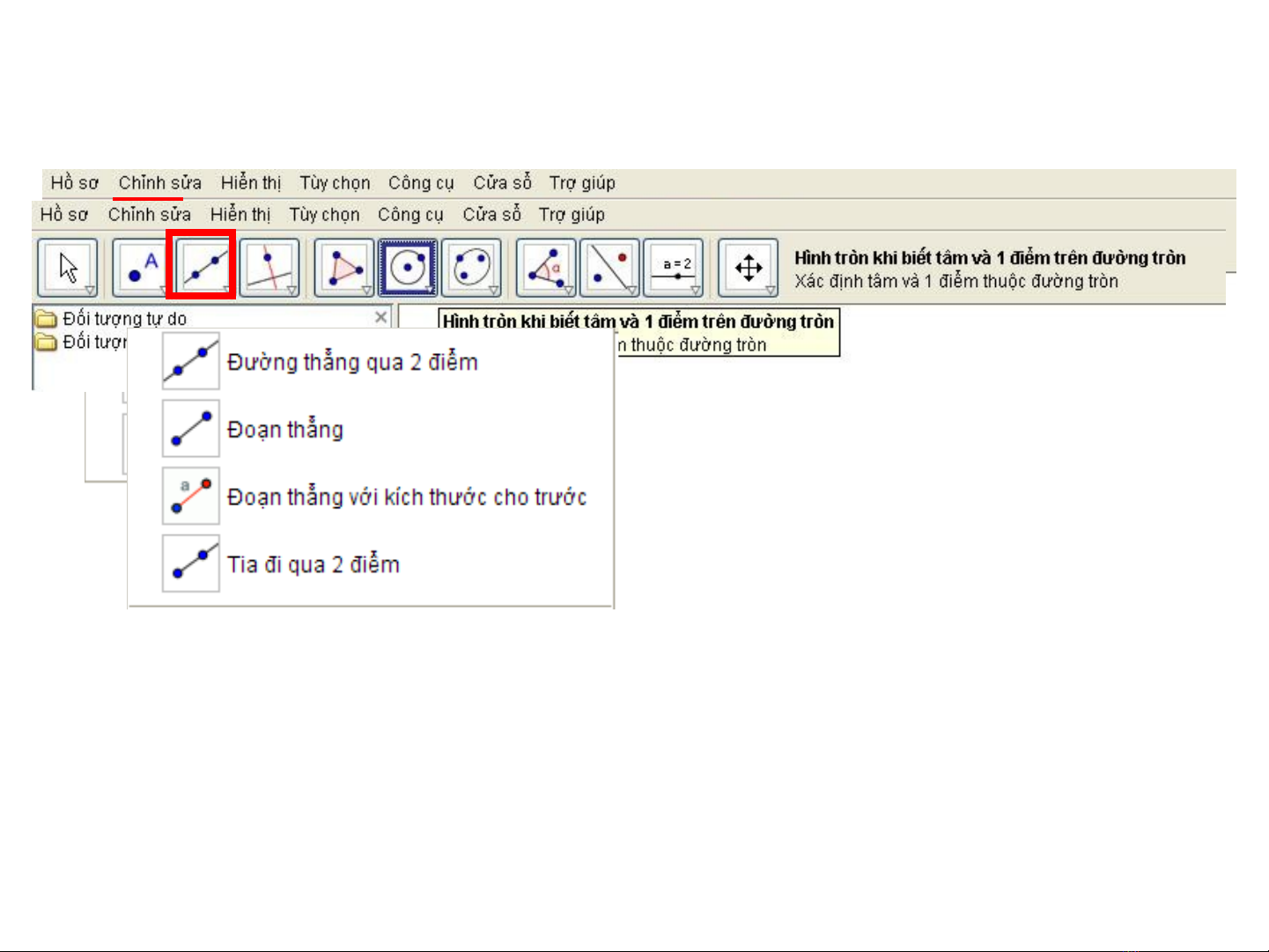Select the Slider a=2 tool
The height and width of the screenshot is (952, 1269).
[x=674, y=267]
